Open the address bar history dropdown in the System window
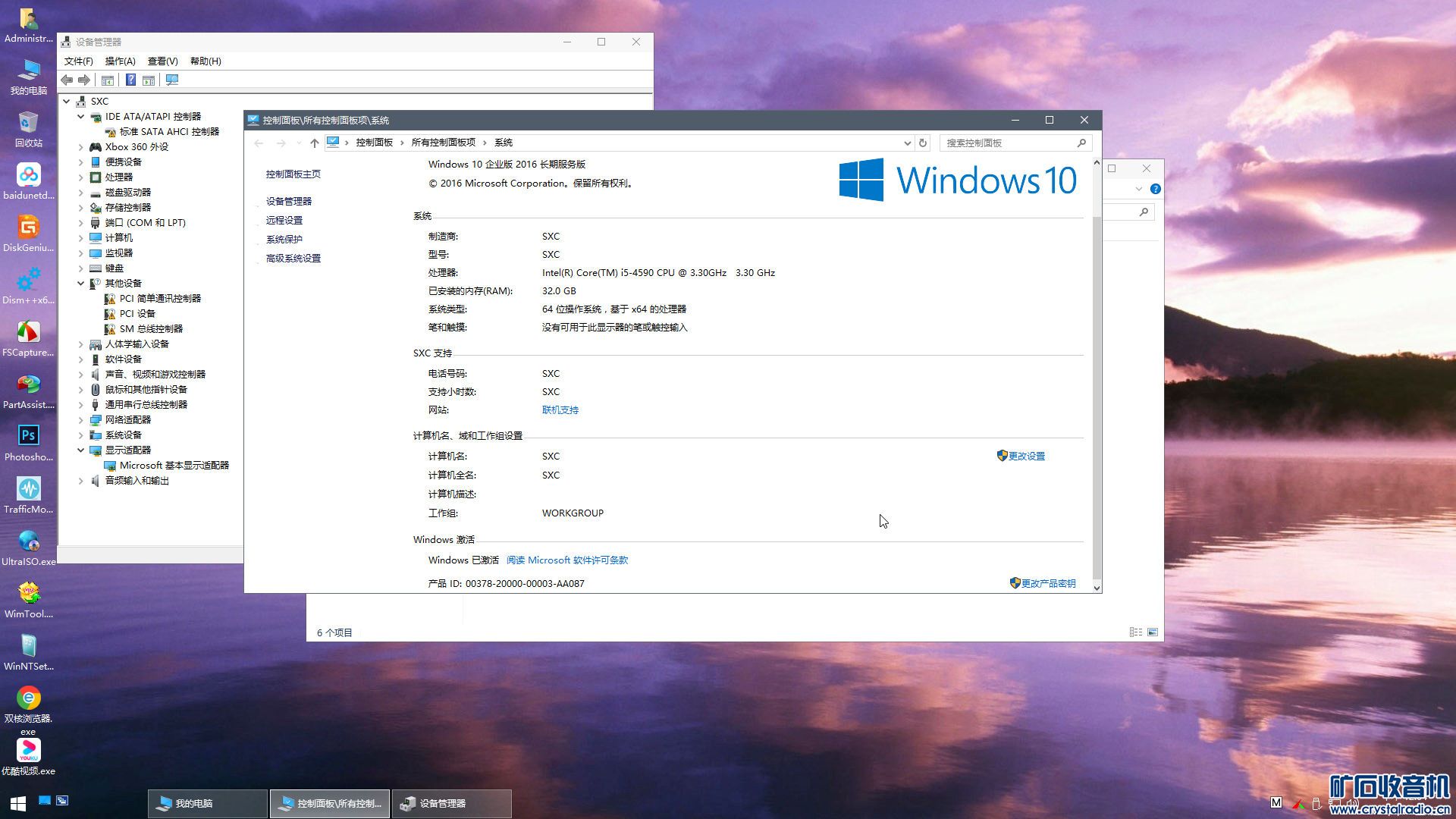 click(907, 143)
